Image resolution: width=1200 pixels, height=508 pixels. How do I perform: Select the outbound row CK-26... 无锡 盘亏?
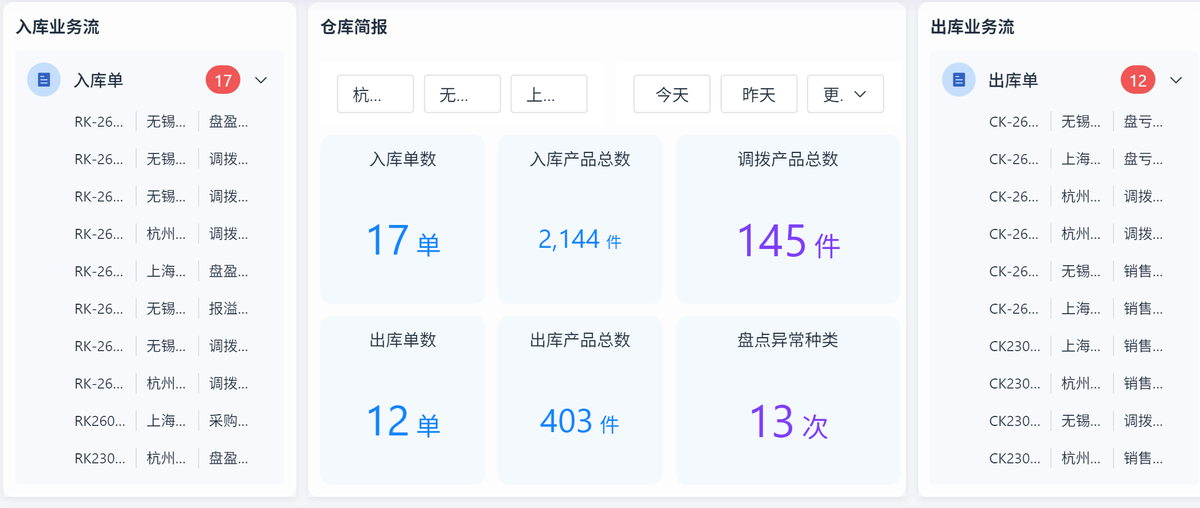[x=1079, y=122]
